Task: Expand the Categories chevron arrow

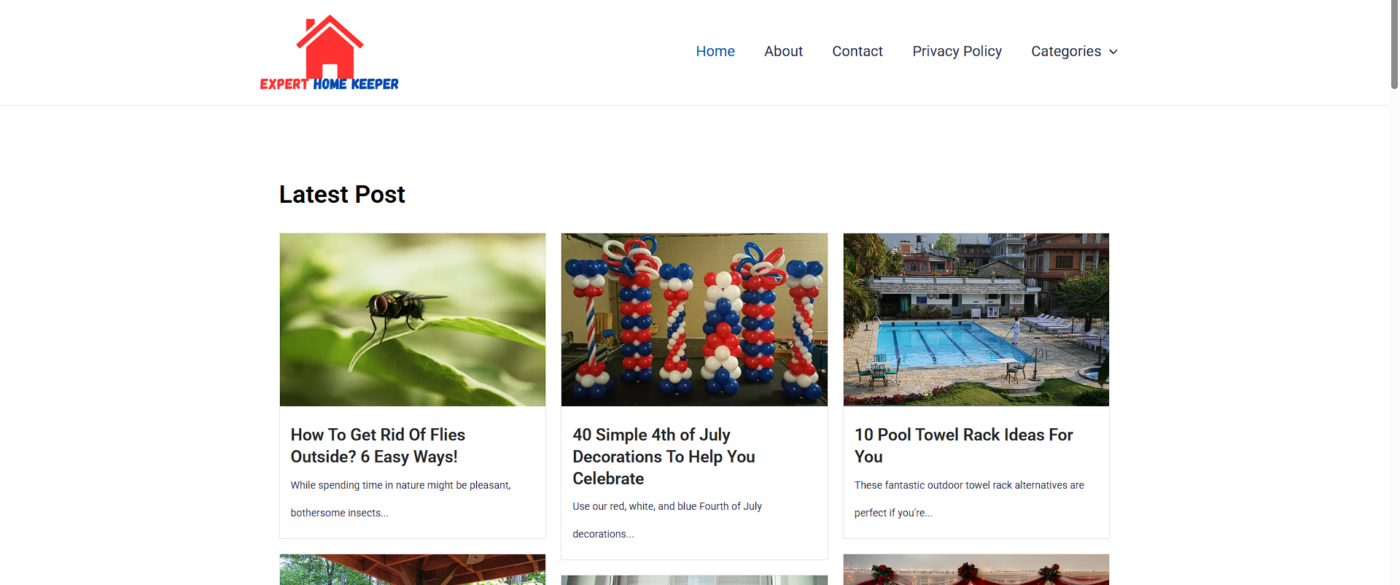Action: click(1113, 52)
